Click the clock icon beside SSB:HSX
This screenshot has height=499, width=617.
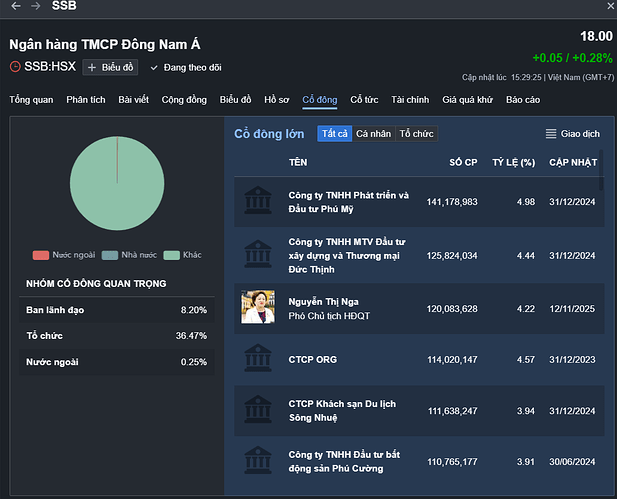15,67
